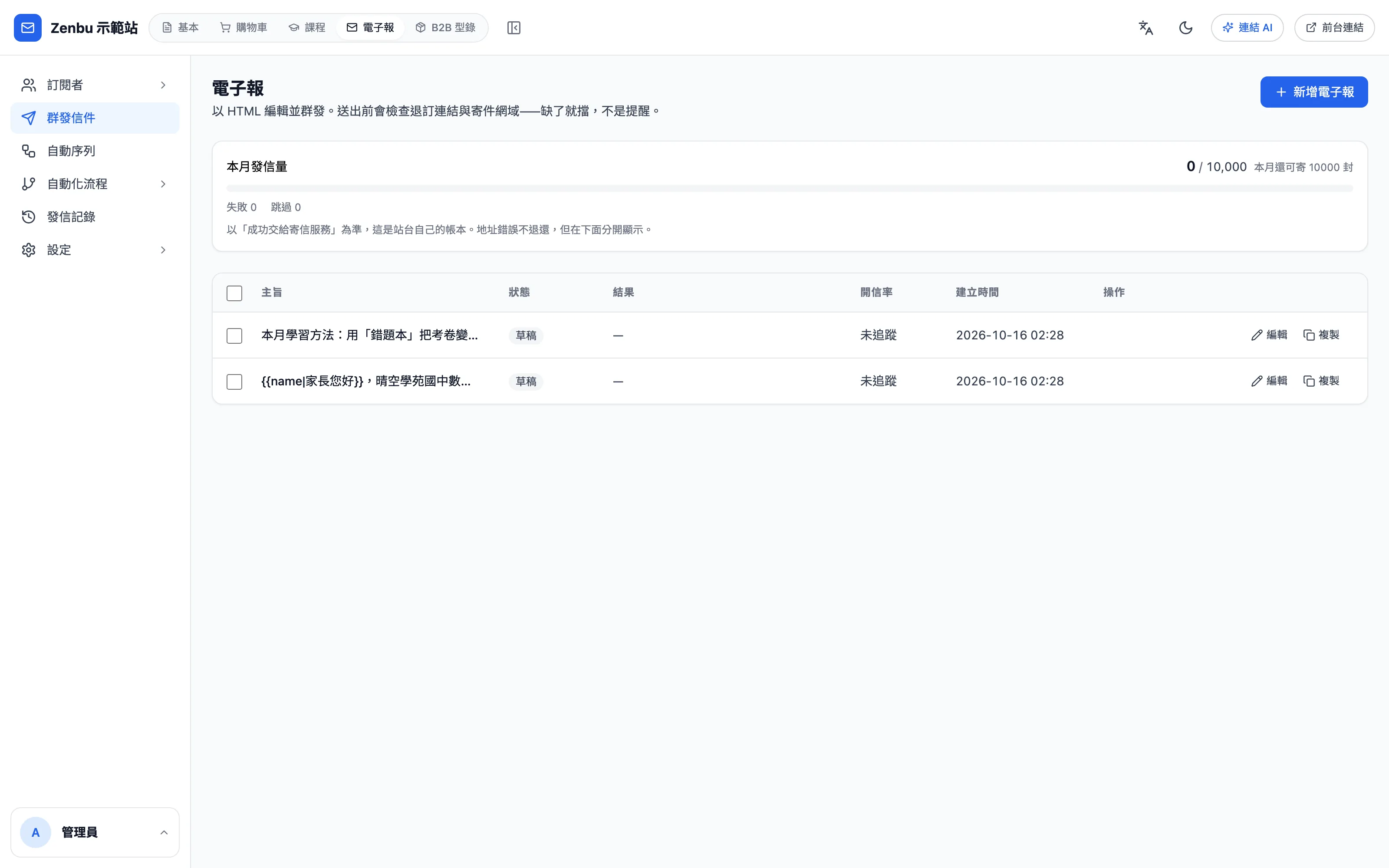Click the 管理員 avatar circle A
Viewport: 1389px width, 868px height.
click(x=36, y=832)
